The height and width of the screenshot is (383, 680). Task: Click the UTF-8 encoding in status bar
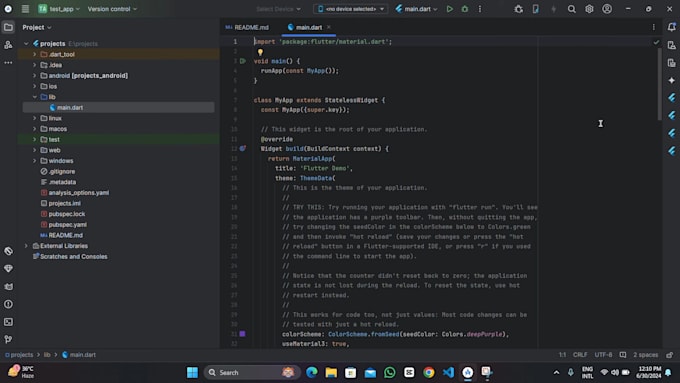[x=603, y=355]
